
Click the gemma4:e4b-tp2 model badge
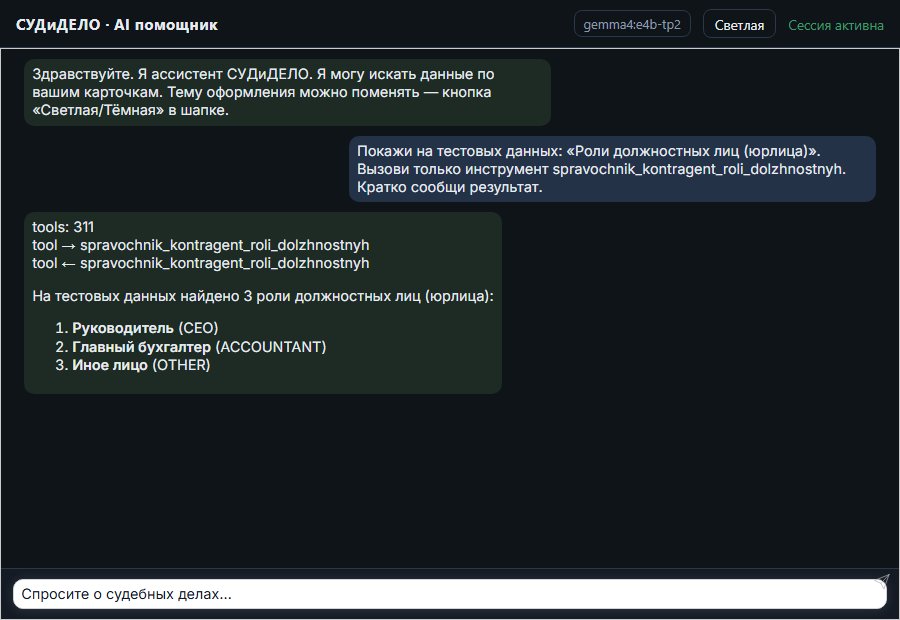click(632, 24)
